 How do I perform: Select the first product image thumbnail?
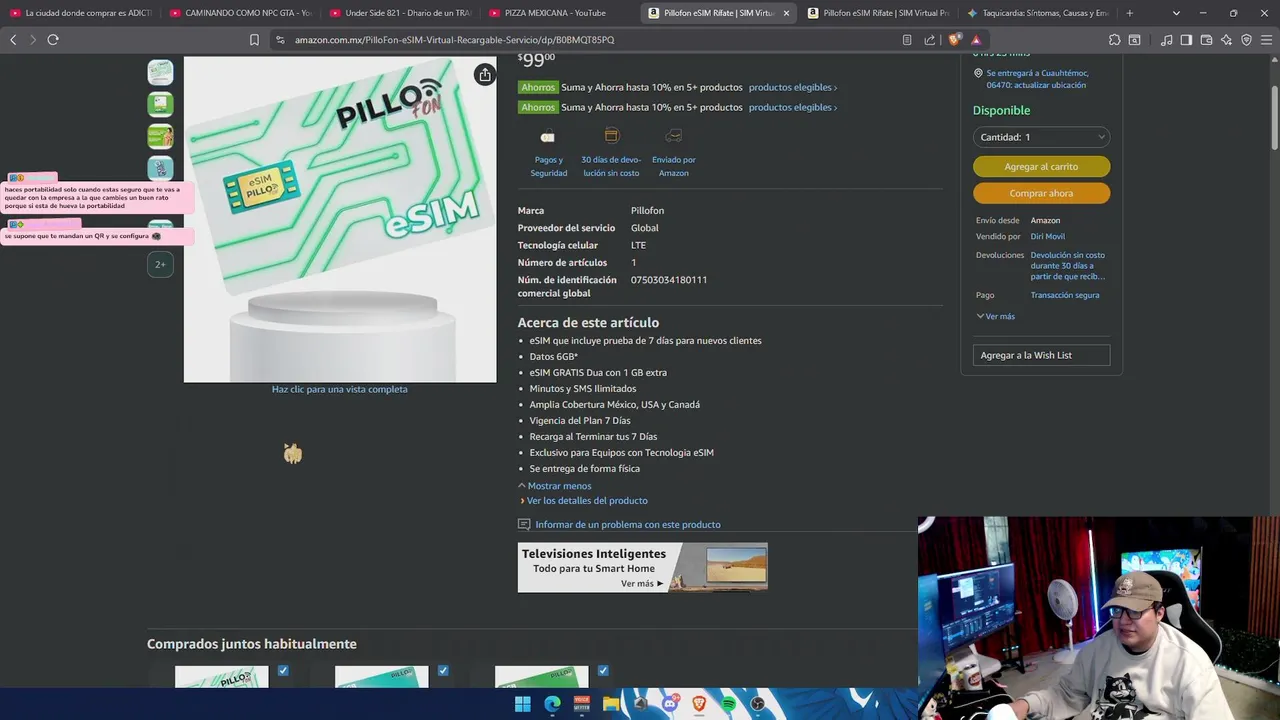pyautogui.click(x=160, y=72)
